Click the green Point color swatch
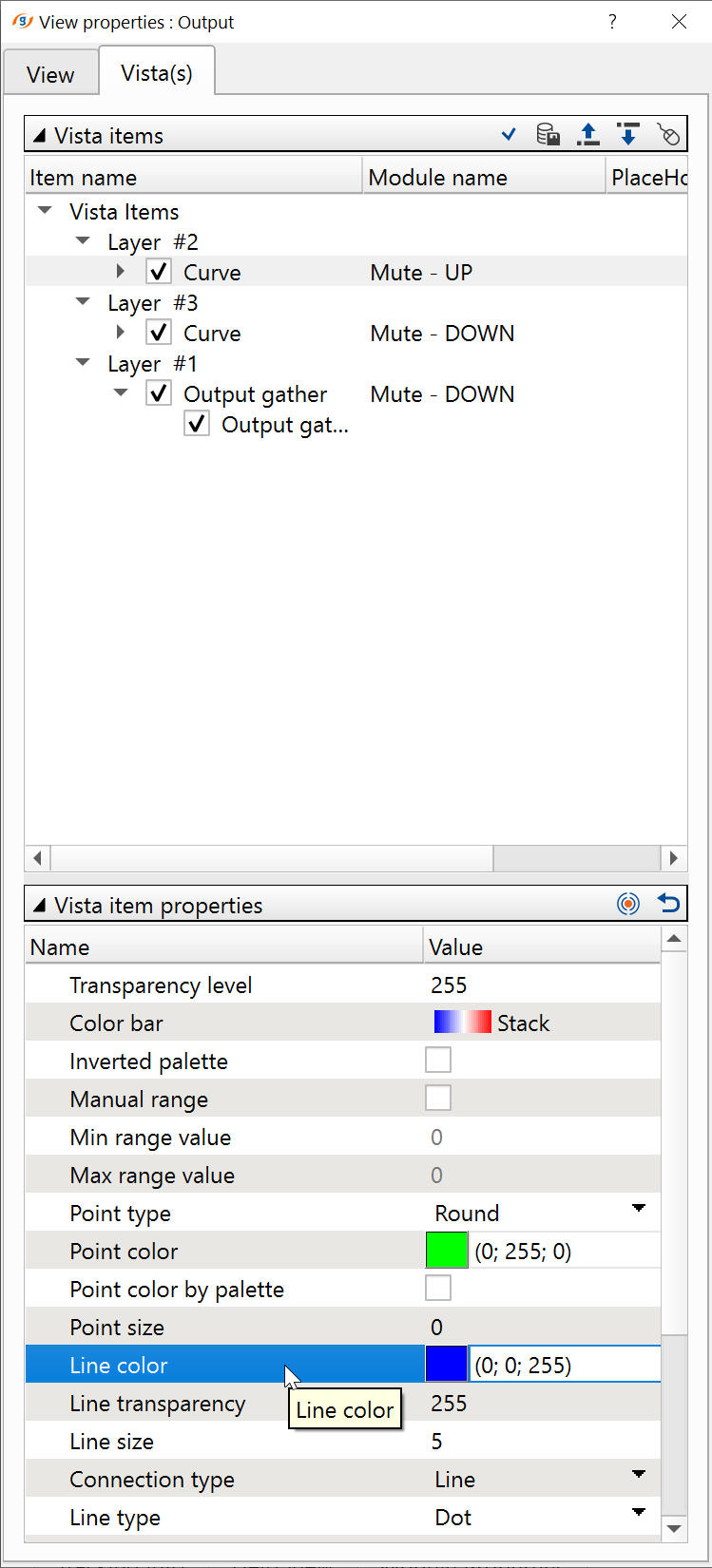Image resolution: width=712 pixels, height=1568 pixels. click(x=447, y=1251)
